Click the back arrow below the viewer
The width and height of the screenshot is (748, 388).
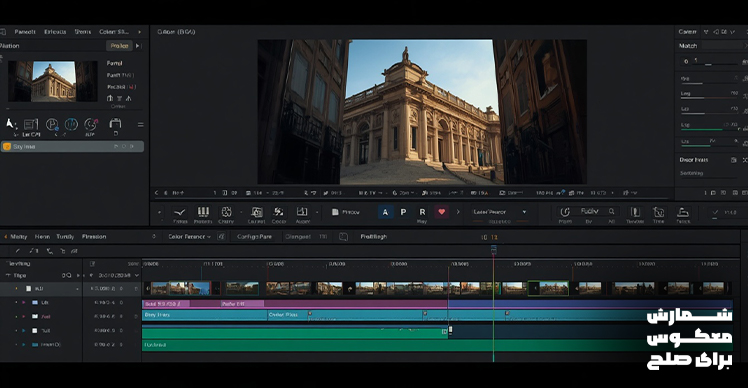[x=156, y=193]
